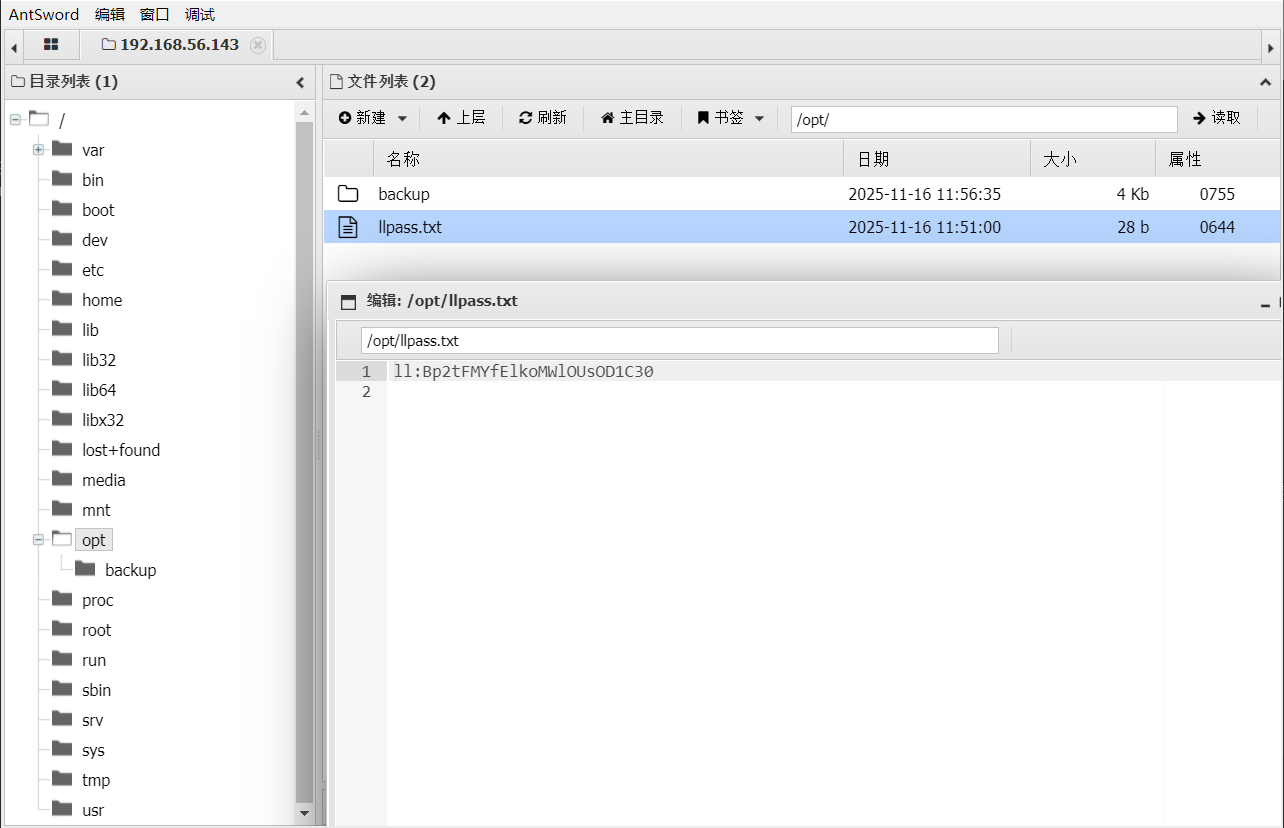Click the /opt/ path input field

984,119
